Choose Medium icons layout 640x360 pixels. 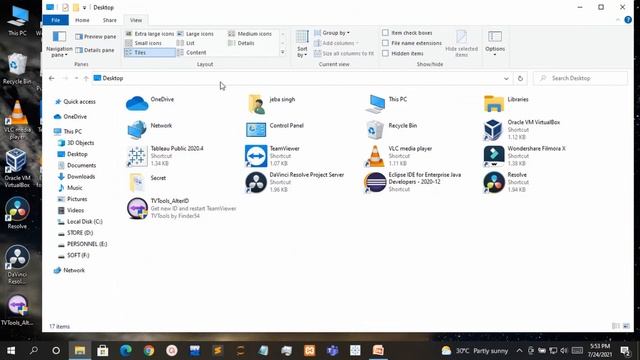tap(250, 34)
